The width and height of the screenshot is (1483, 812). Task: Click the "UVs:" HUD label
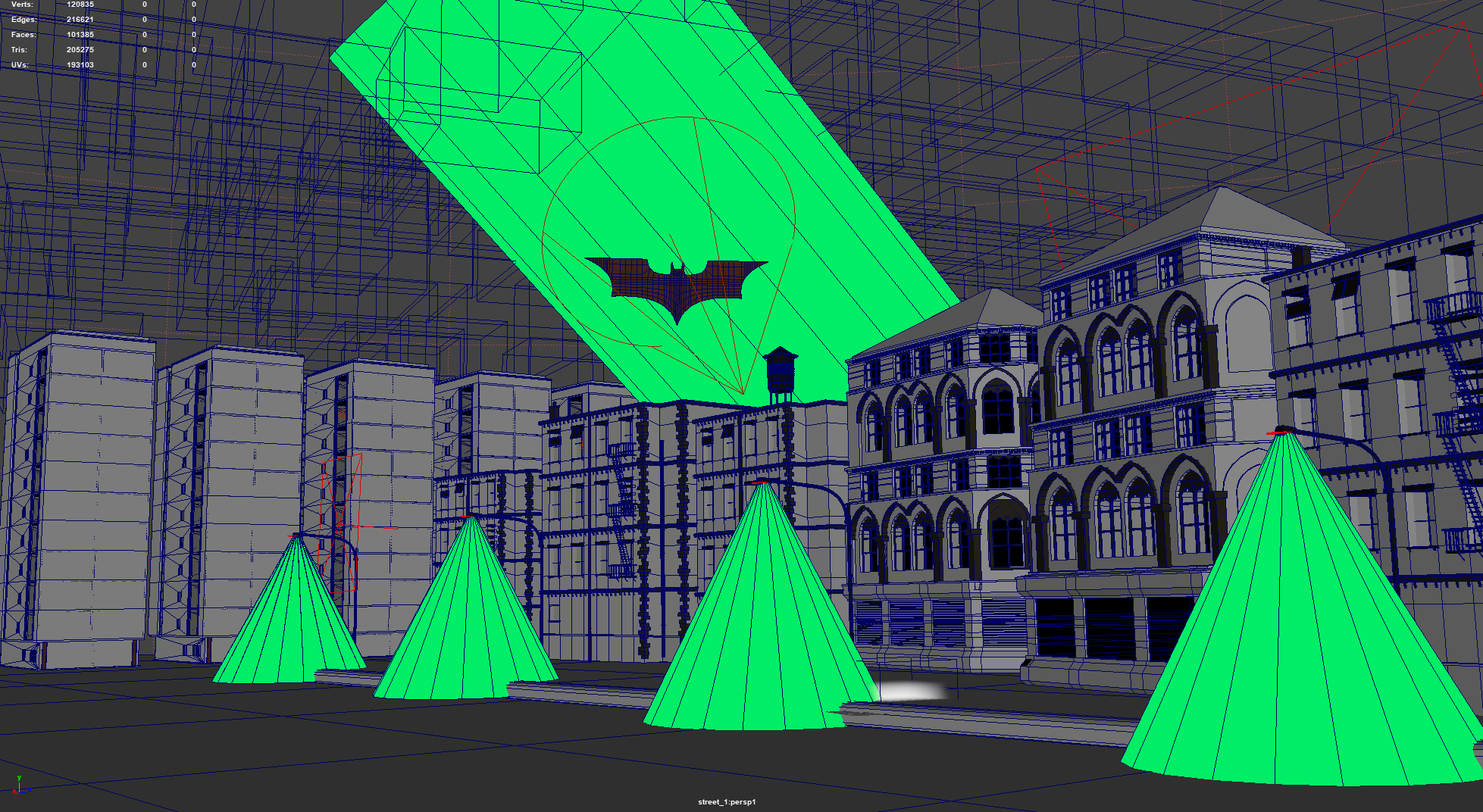(20, 65)
